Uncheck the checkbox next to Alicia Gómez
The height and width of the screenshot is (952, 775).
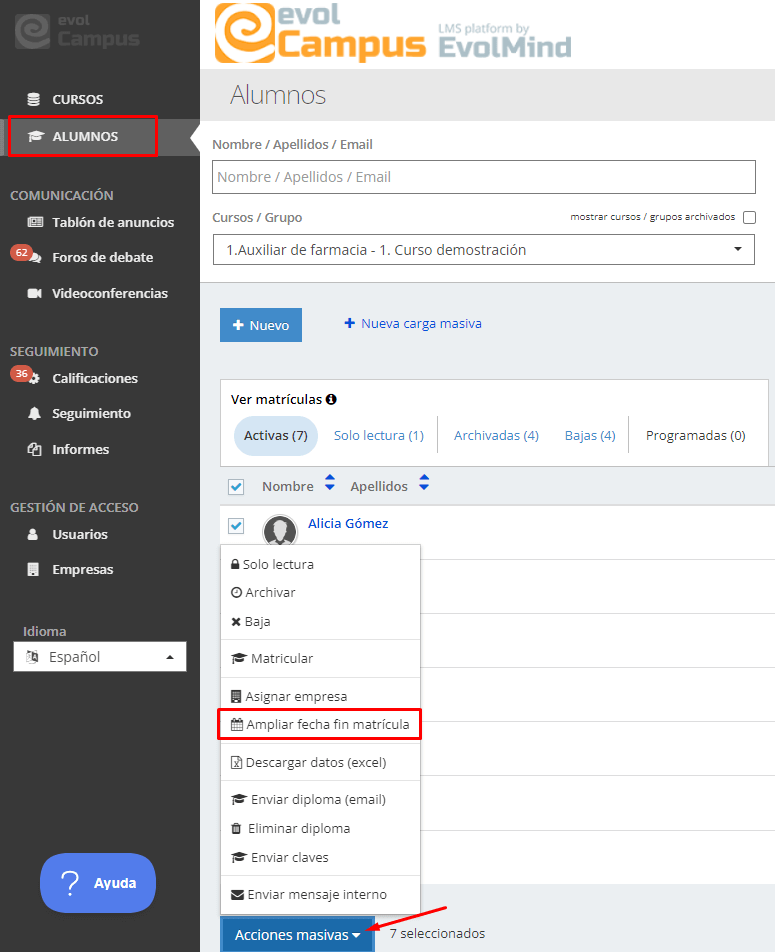236,525
